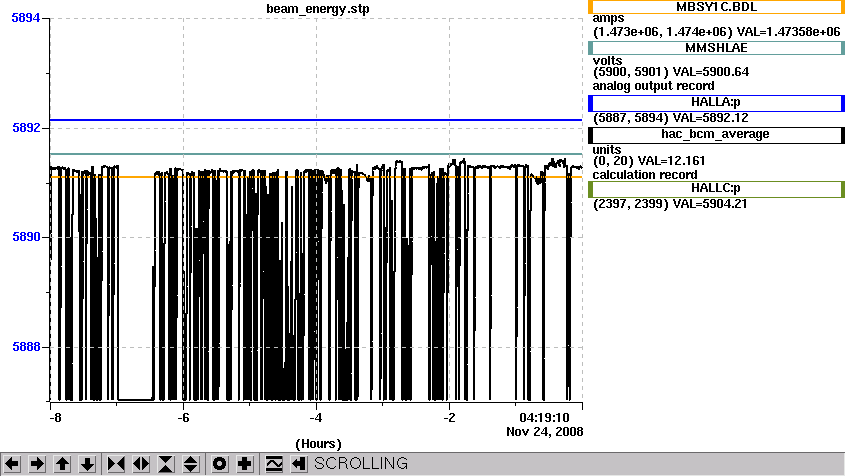This screenshot has width=845, height=476.
Task: Open the graph refresh wave icon
Action: click(x=274, y=464)
